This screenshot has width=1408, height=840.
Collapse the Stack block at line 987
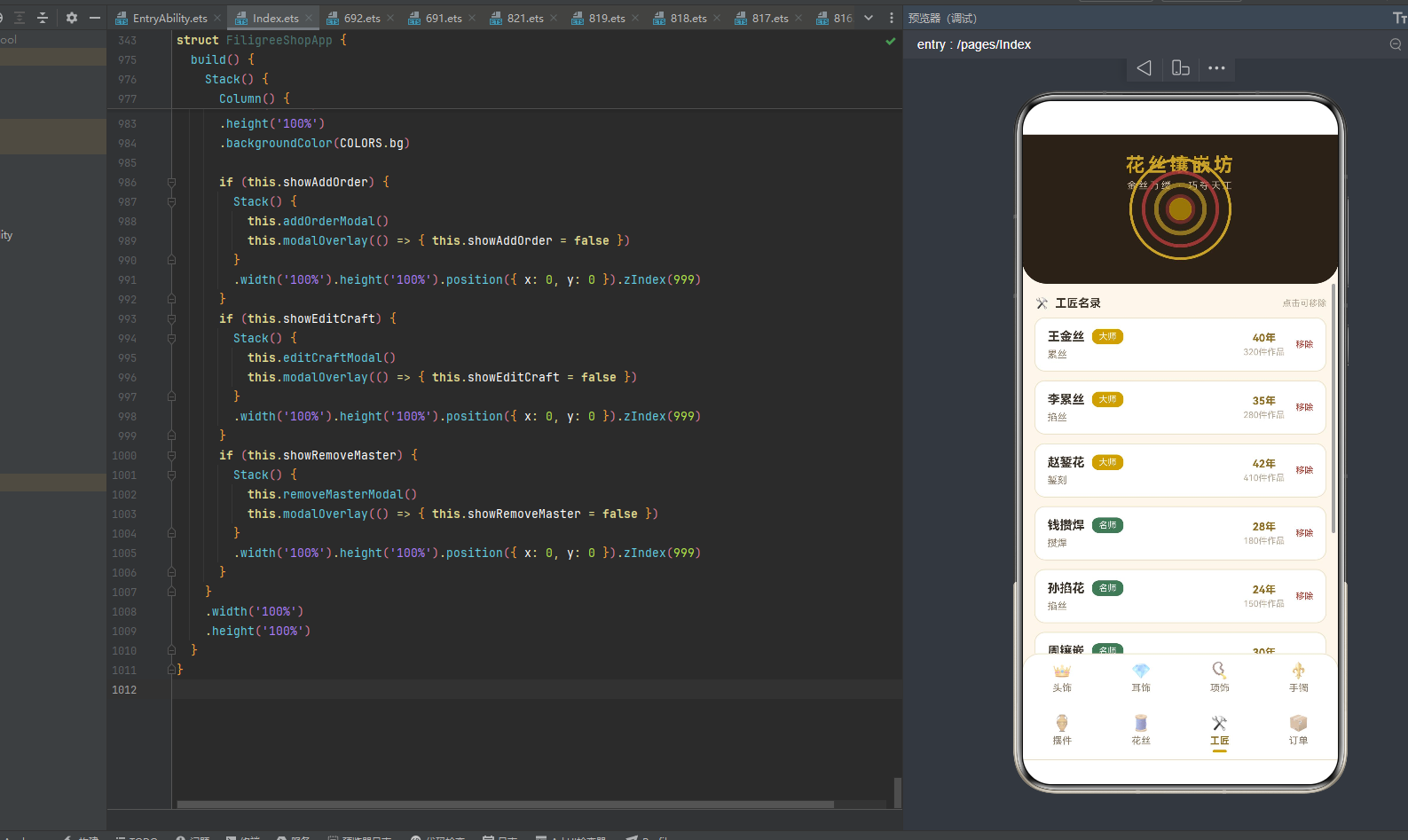tap(171, 201)
